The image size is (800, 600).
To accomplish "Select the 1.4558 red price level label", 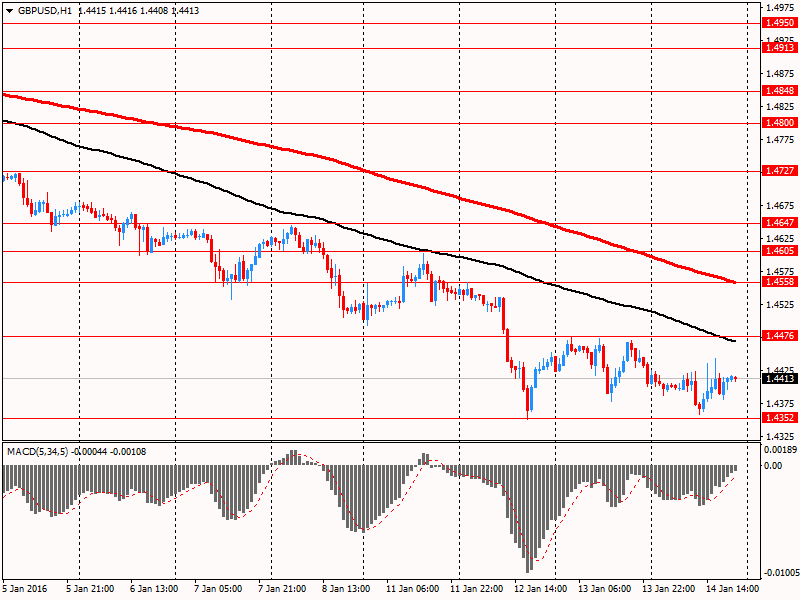I will tap(779, 282).
